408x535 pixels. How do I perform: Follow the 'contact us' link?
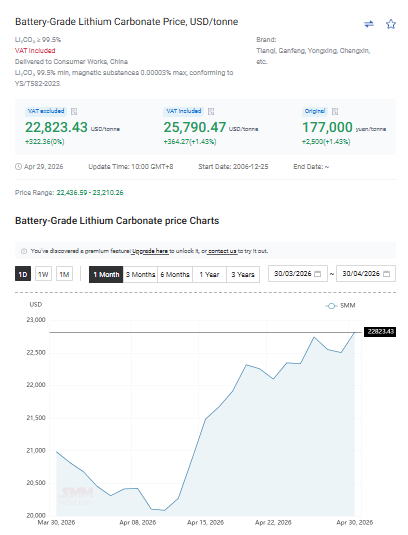coord(222,251)
